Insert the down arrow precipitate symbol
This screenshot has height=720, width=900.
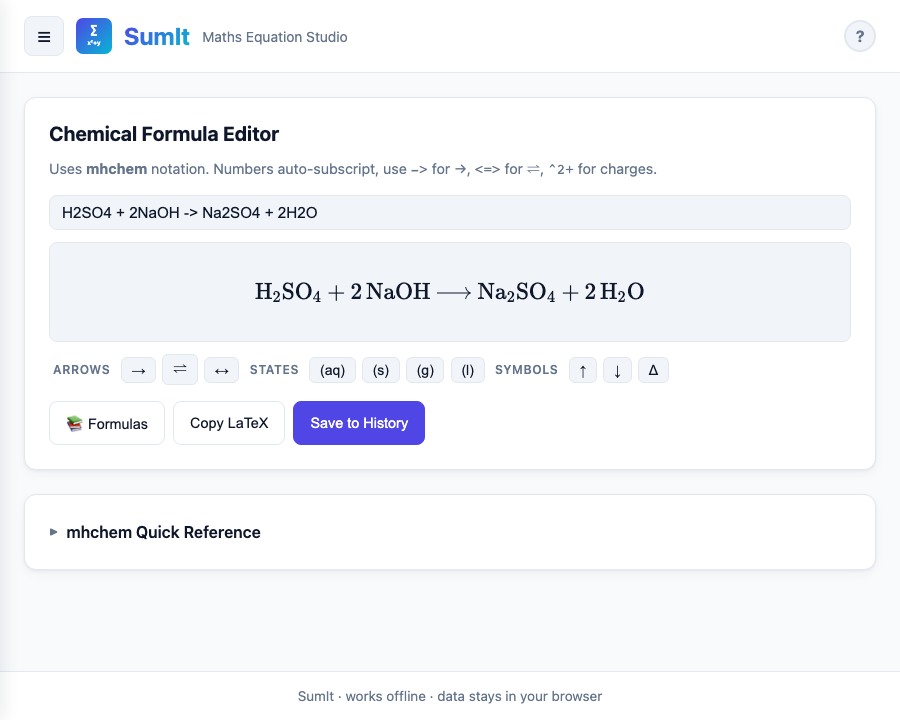pyautogui.click(x=617, y=370)
